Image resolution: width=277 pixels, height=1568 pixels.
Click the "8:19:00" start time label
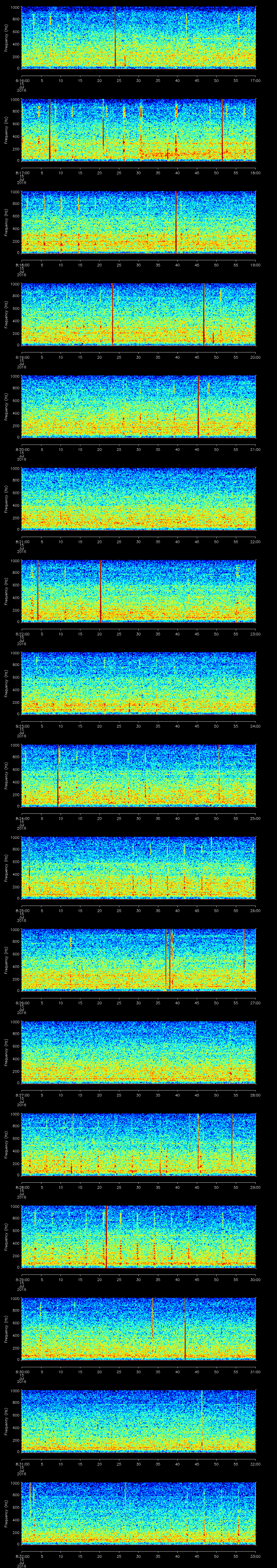click(22, 357)
